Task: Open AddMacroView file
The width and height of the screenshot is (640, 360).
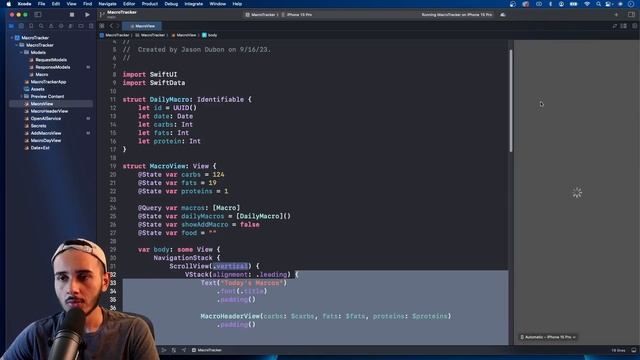Action: tap(46, 133)
